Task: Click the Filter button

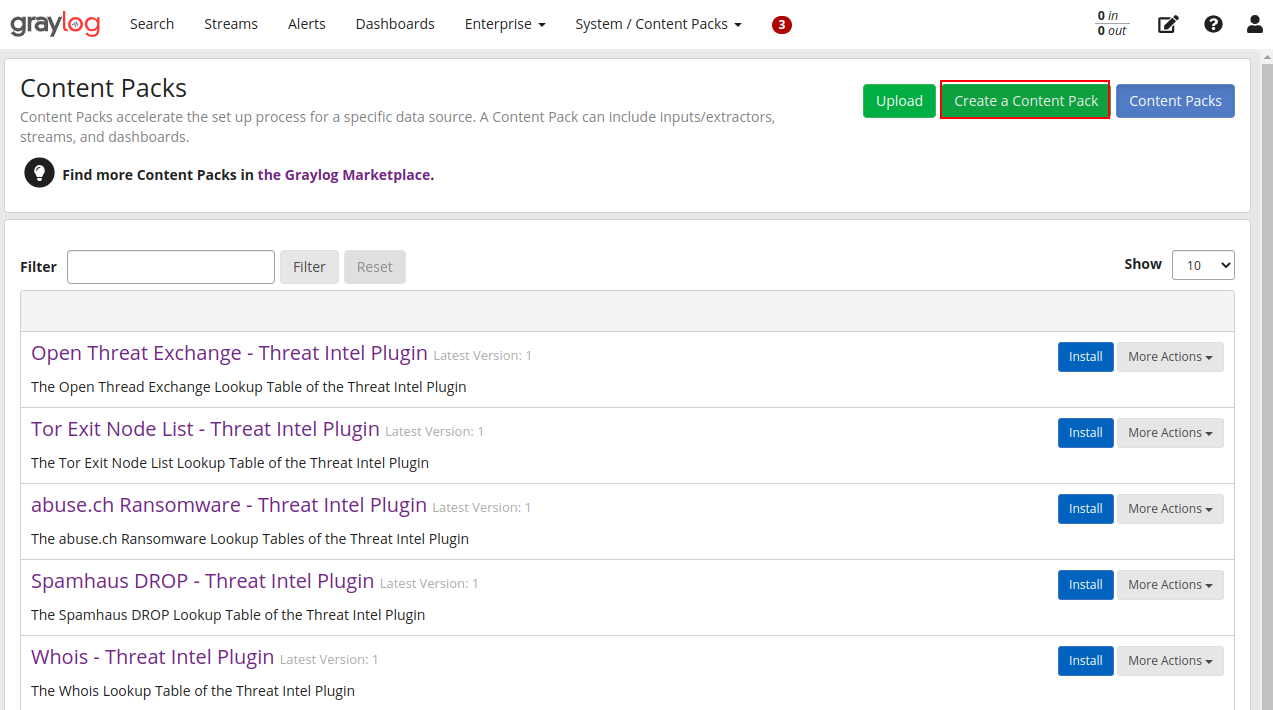Action: 309,267
